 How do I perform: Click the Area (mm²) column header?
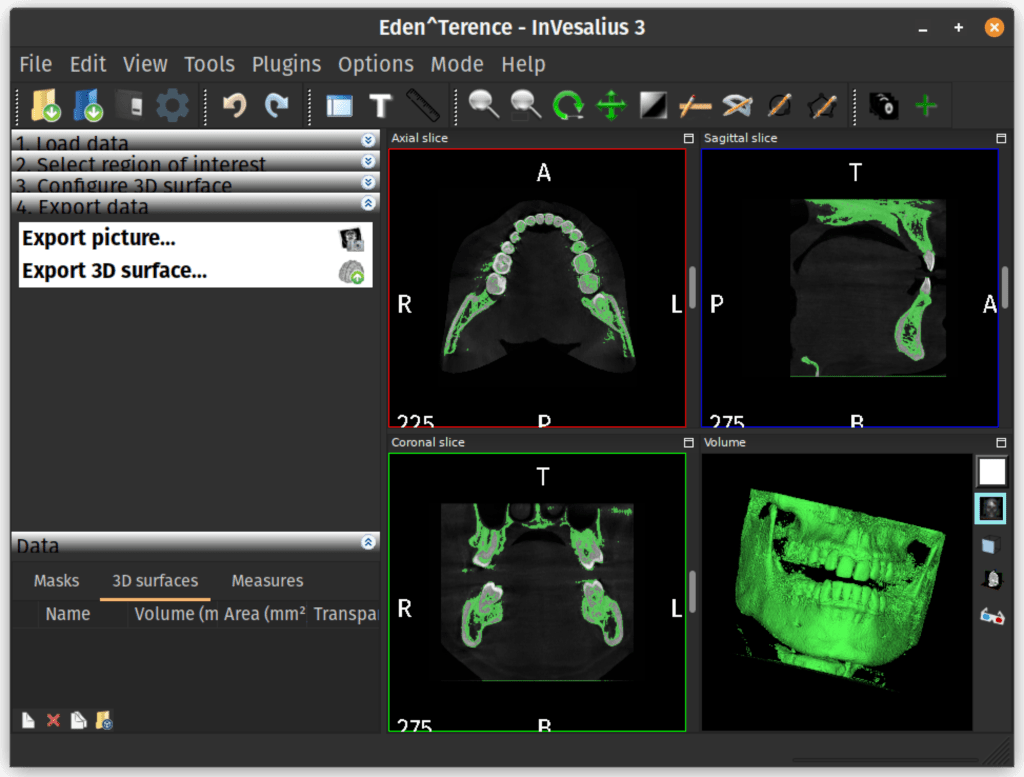point(264,614)
